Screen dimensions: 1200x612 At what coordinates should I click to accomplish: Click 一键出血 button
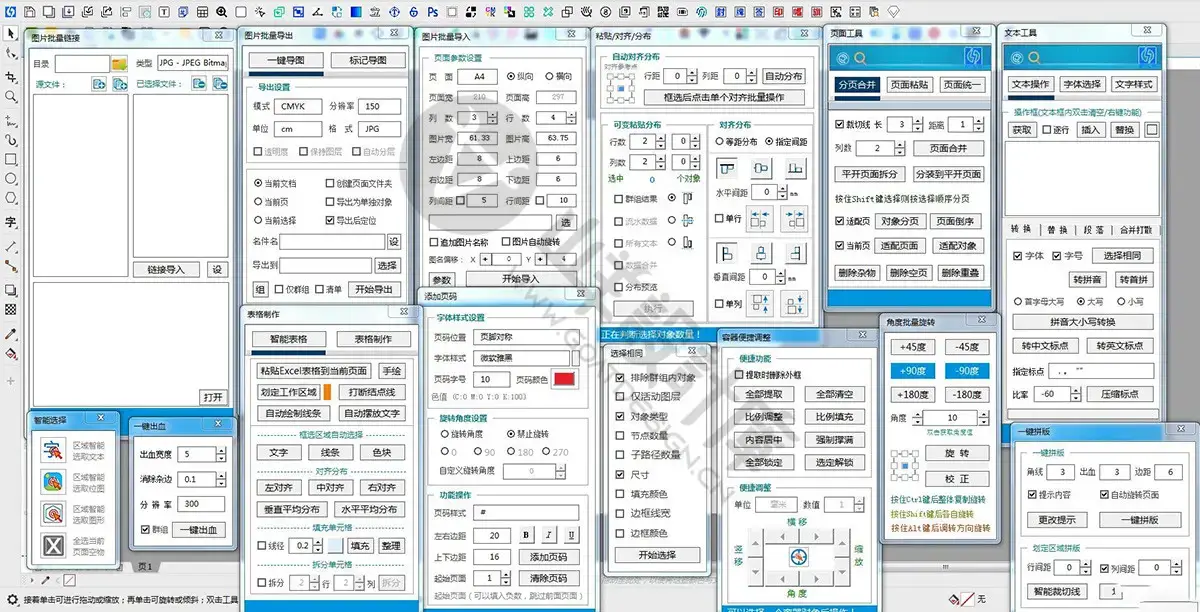[x=199, y=530]
